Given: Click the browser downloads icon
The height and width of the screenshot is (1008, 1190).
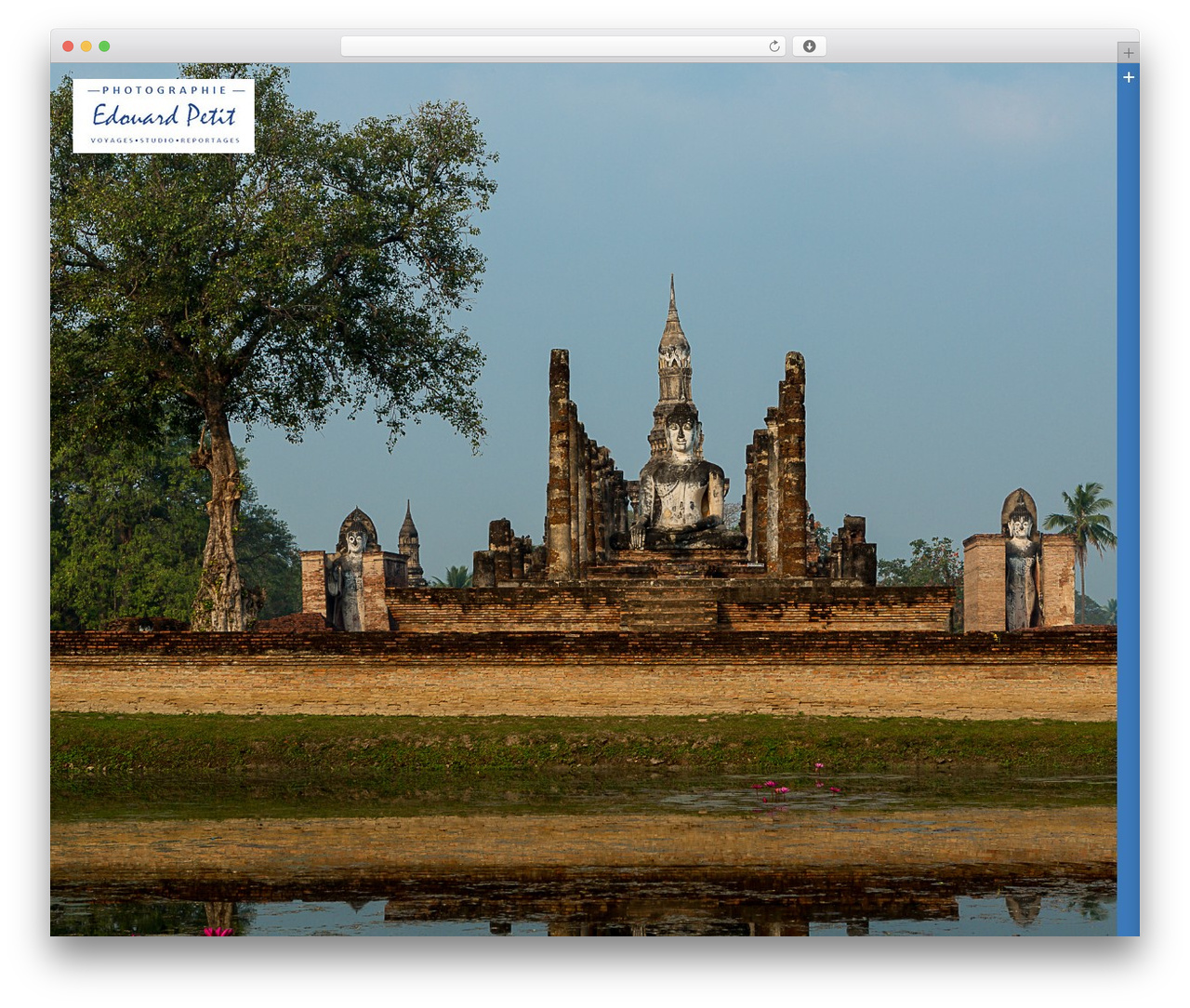Looking at the screenshot, I should tap(810, 46).
